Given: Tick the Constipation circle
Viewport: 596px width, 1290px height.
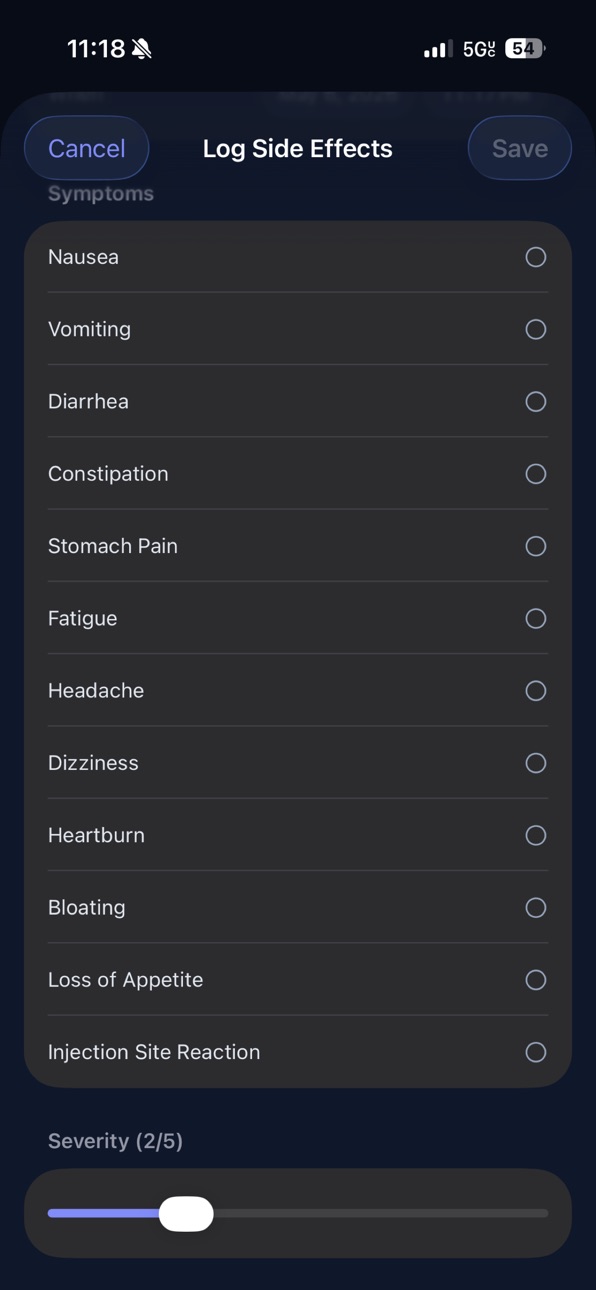Looking at the screenshot, I should point(536,474).
